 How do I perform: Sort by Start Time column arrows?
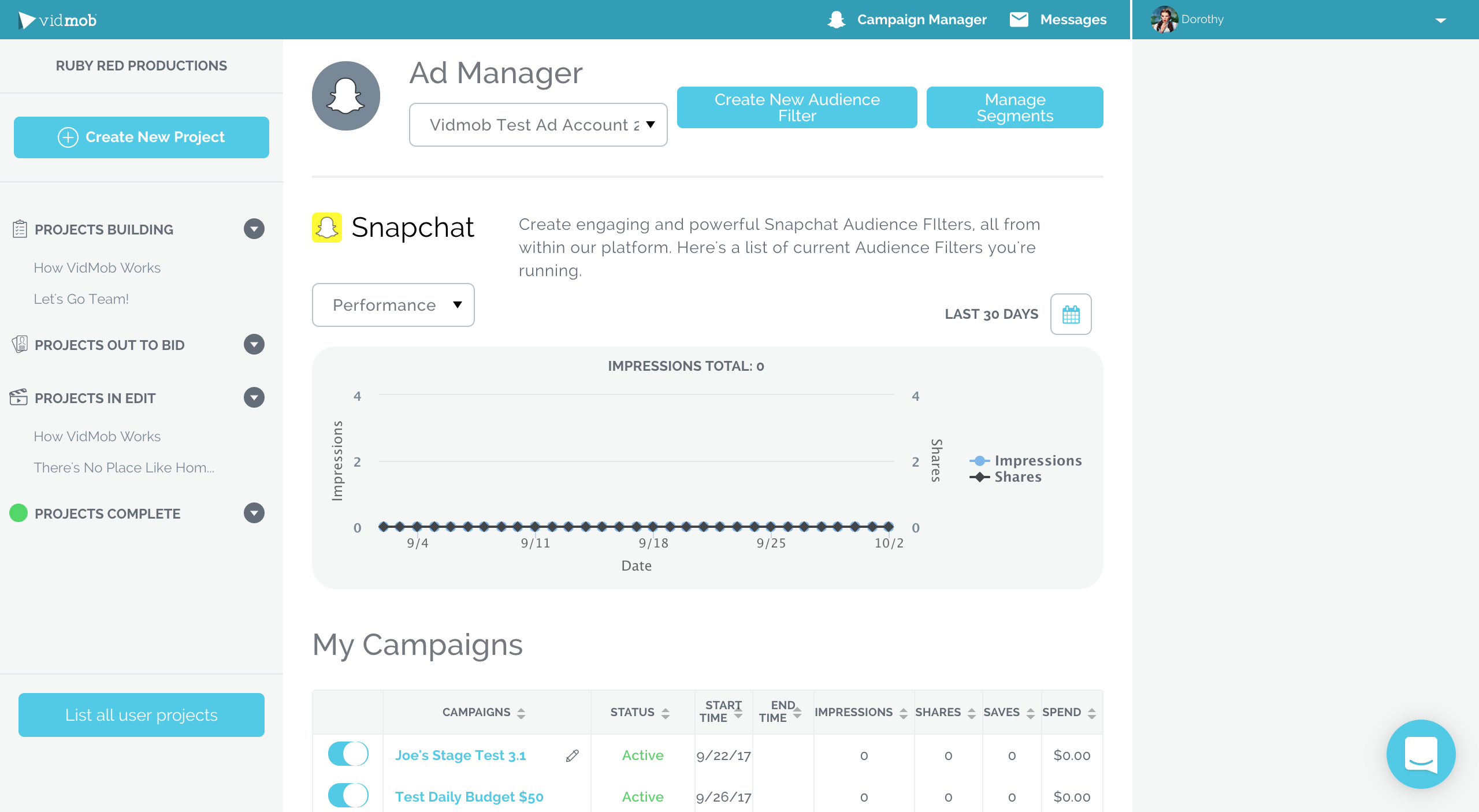(738, 712)
